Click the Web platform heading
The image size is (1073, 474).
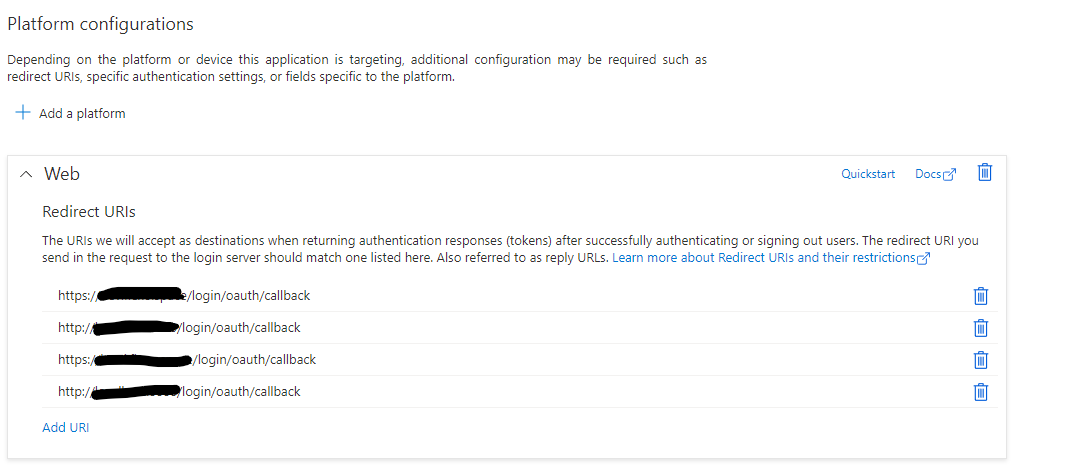62,174
